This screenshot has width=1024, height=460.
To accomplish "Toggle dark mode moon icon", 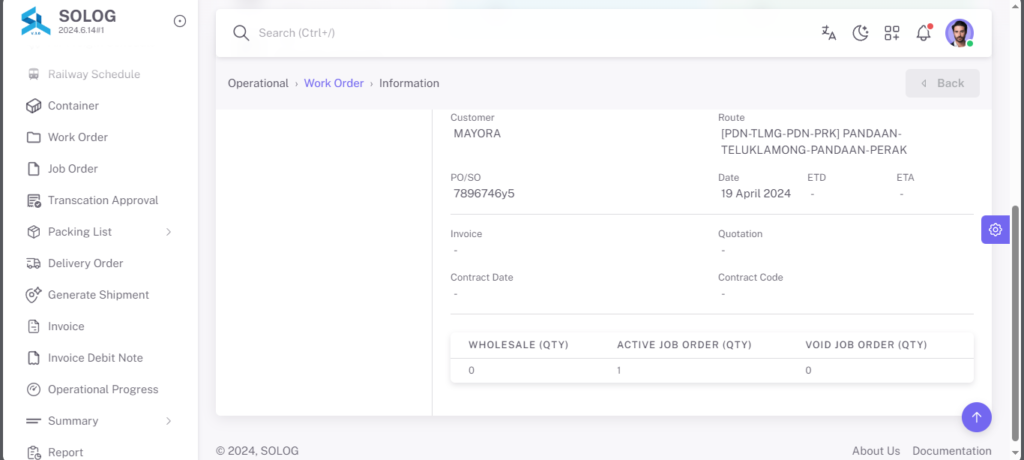I will (861, 33).
